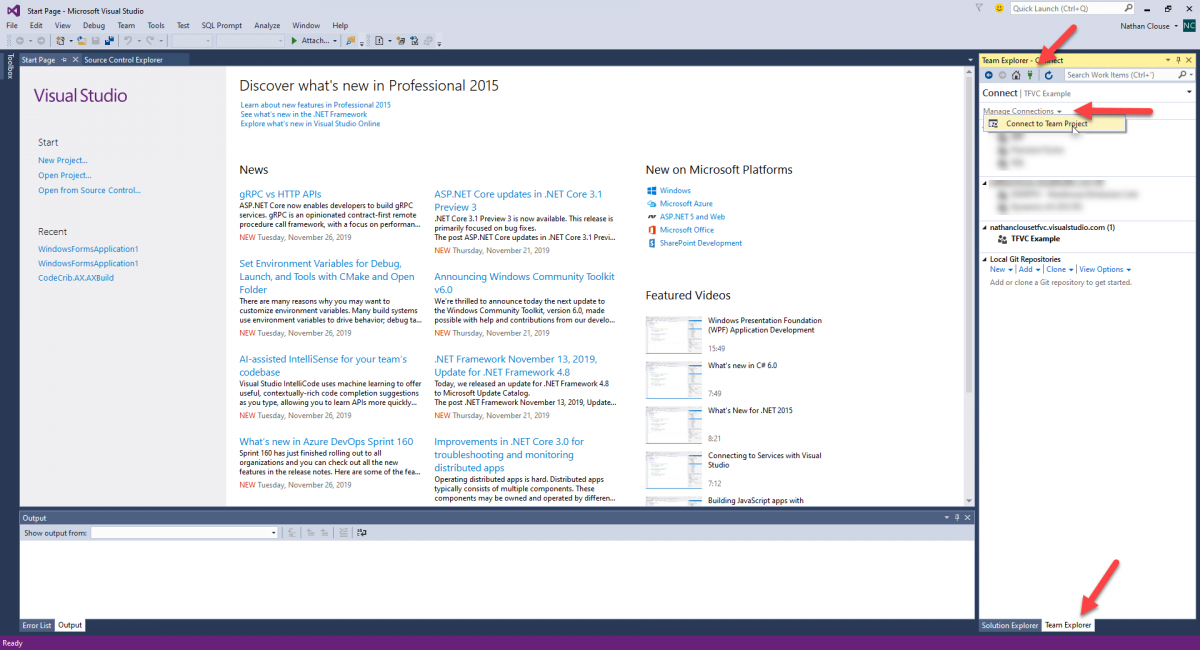This screenshot has height=650, width=1200.
Task: Open recent project CodeCrib.AX.AXBuild
Action: [76, 278]
